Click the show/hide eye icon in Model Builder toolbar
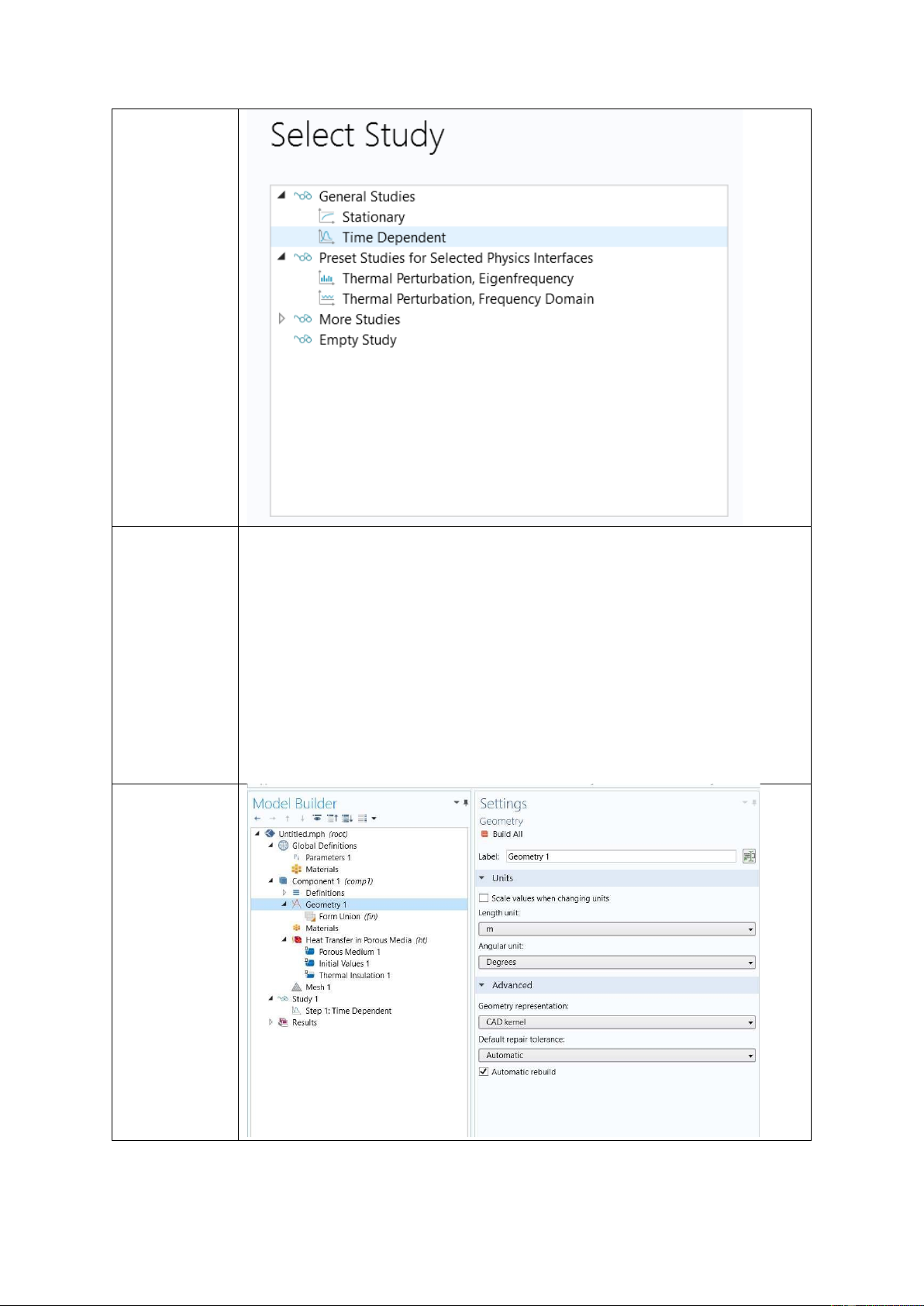The image size is (924, 1306). tap(317, 818)
